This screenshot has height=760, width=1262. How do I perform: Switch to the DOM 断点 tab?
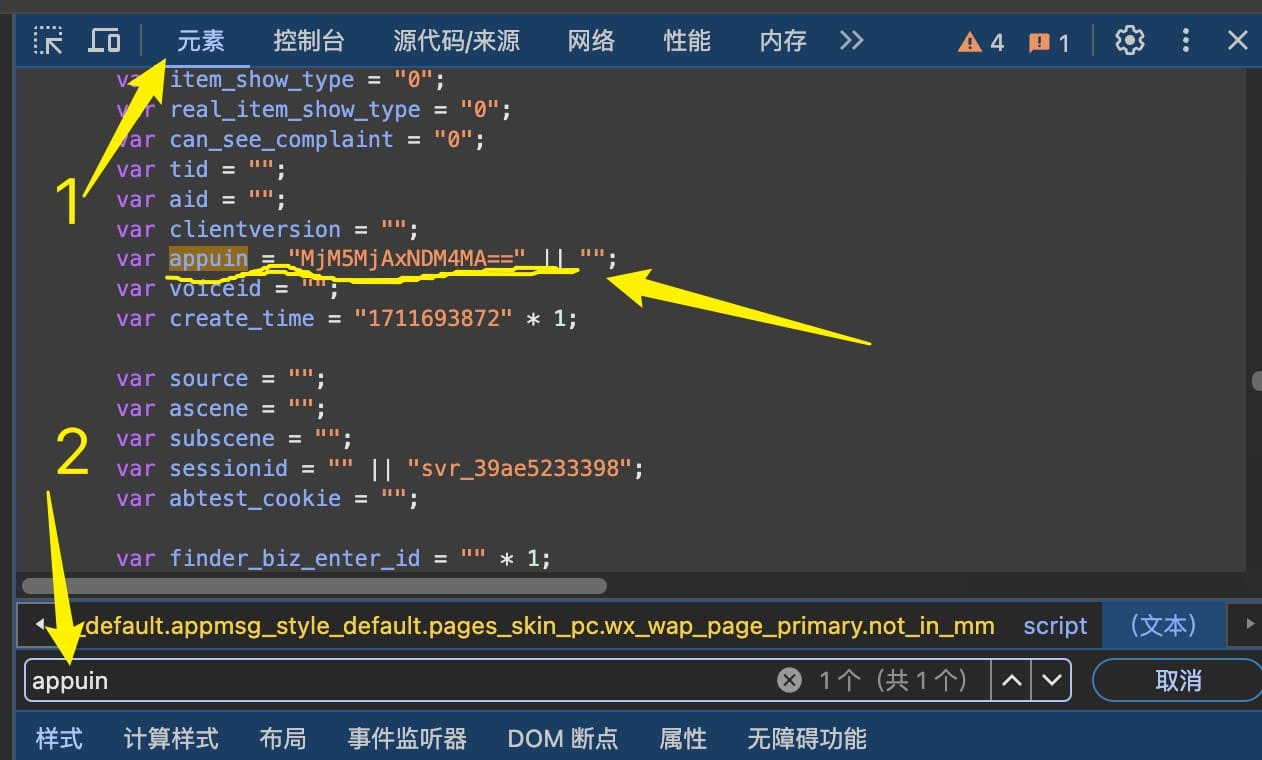click(x=563, y=739)
